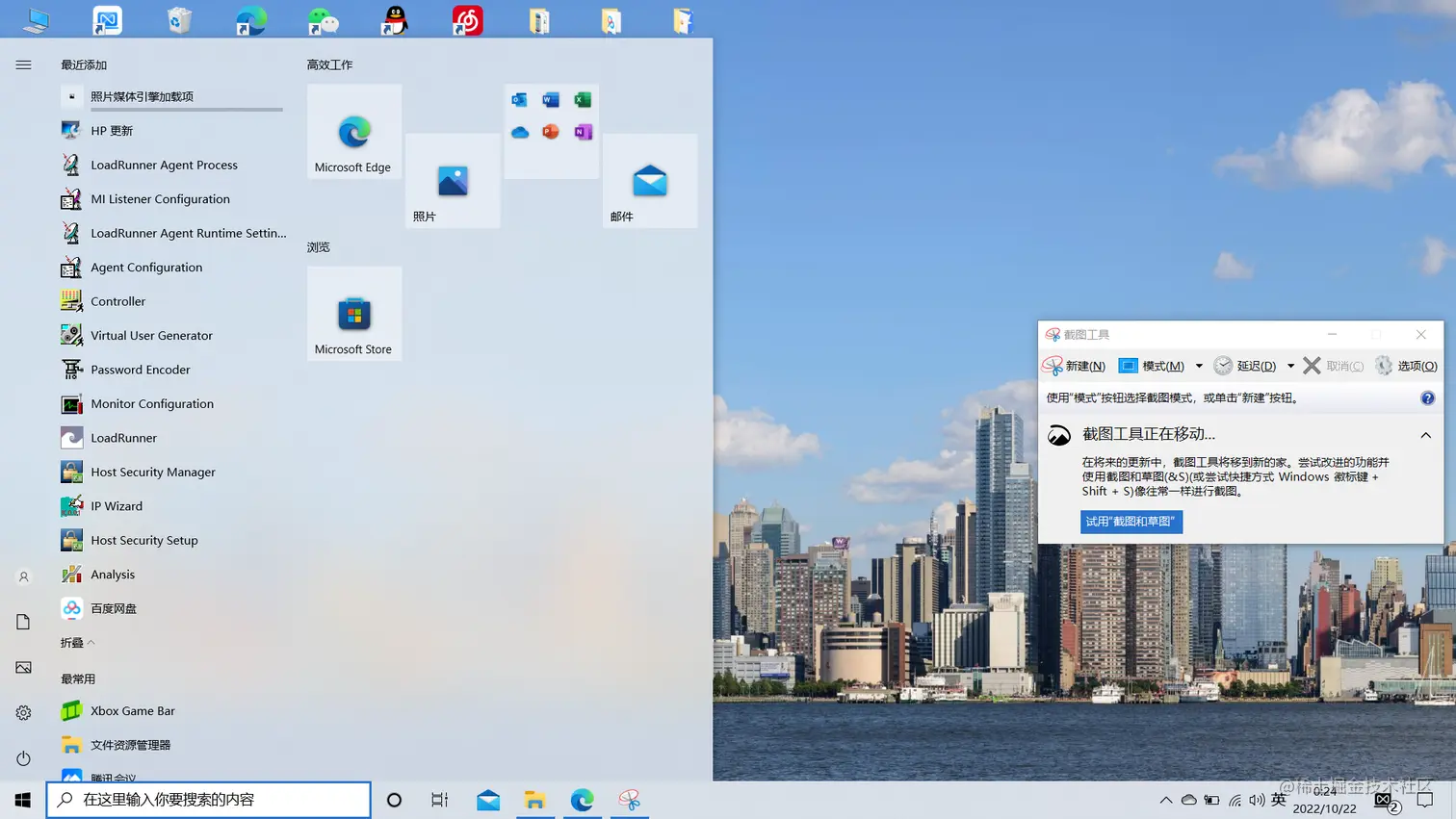Open Agent Configuration entry
The image size is (1456, 819).
[x=171, y=268]
